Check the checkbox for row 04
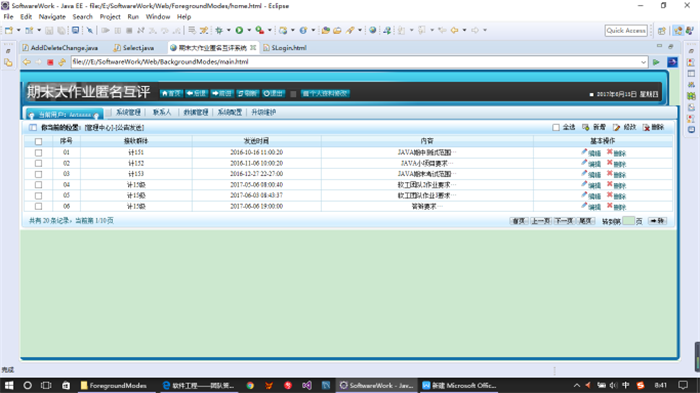Viewport: 700px width, 393px height. click(38, 184)
